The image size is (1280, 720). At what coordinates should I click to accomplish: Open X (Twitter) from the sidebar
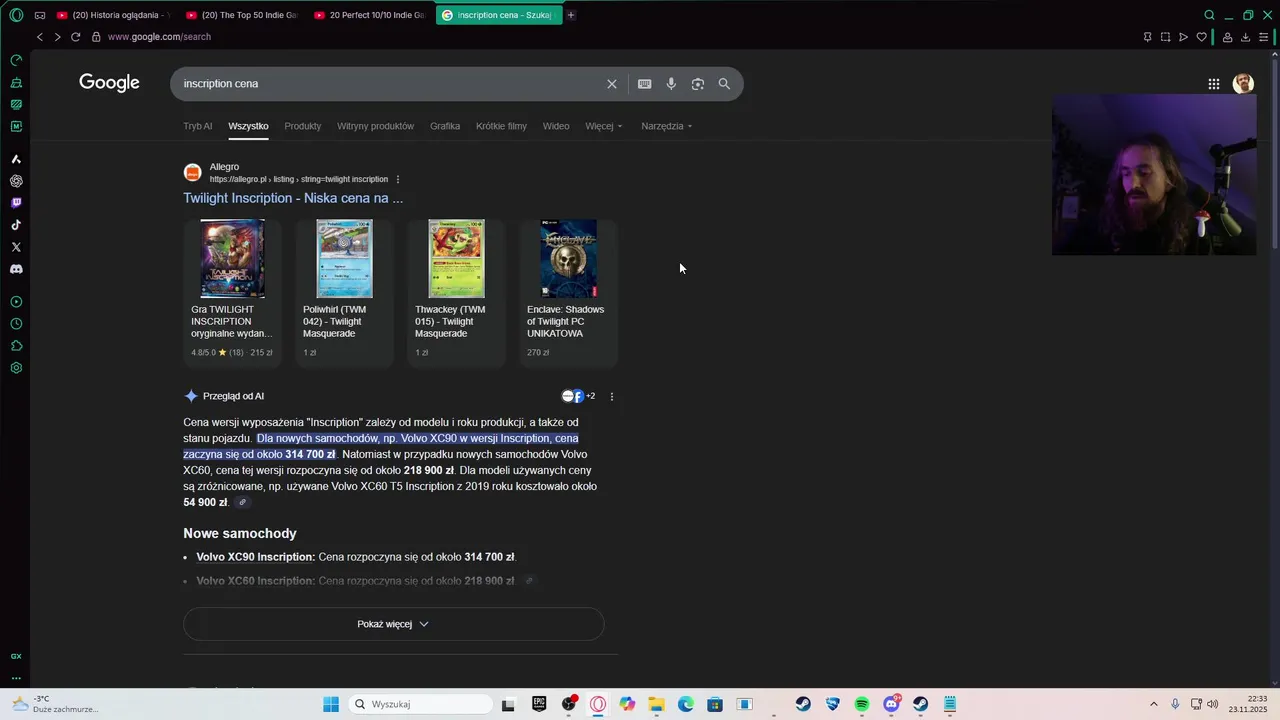pyautogui.click(x=16, y=247)
